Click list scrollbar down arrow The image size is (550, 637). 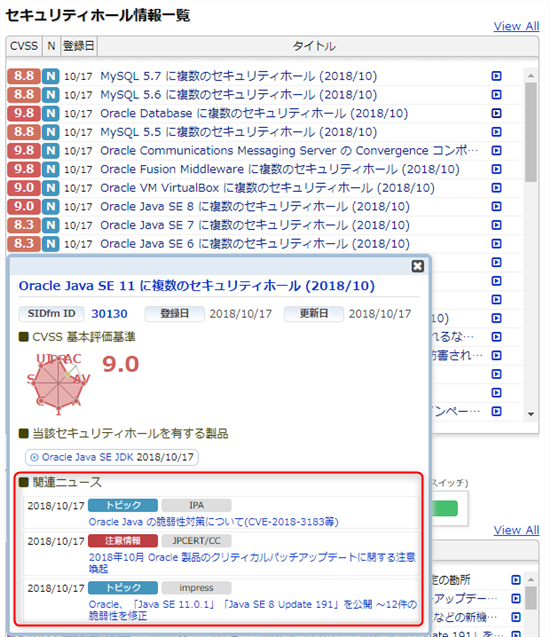tap(531, 414)
